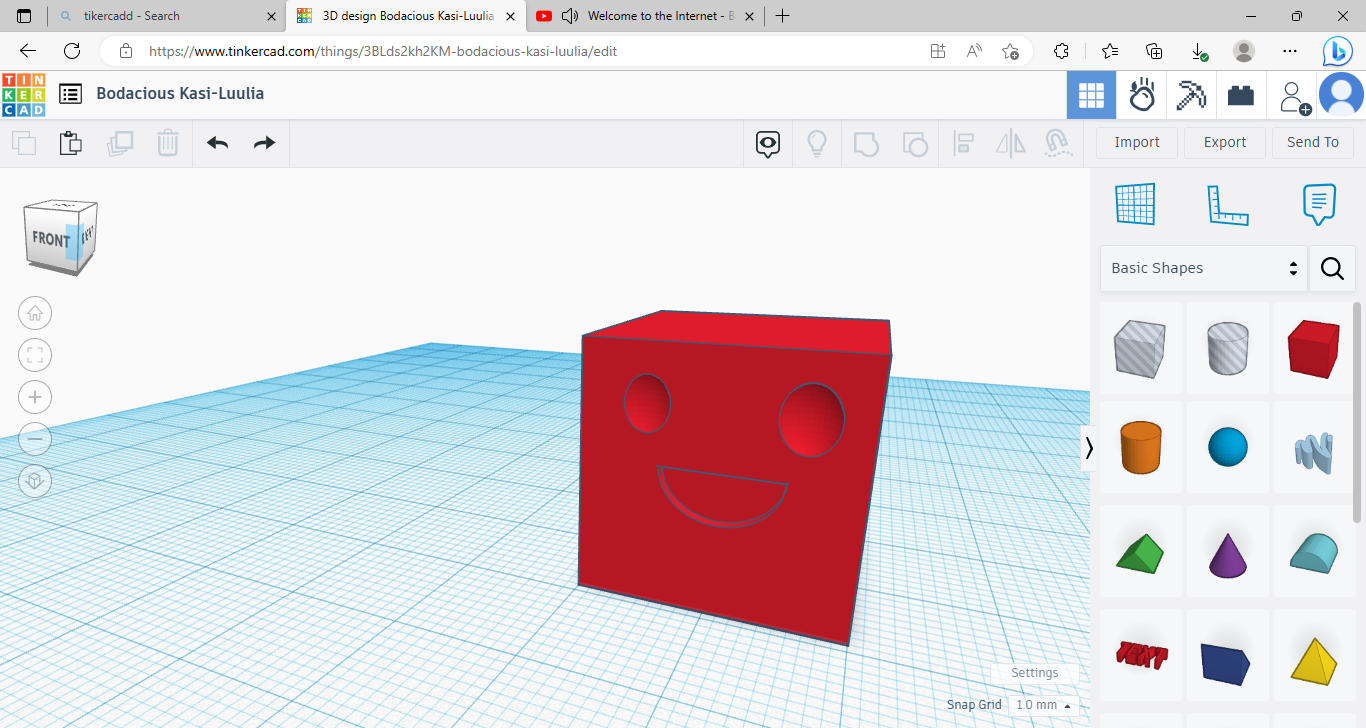Toggle orthographic/perspective view cube icon

click(x=35, y=481)
